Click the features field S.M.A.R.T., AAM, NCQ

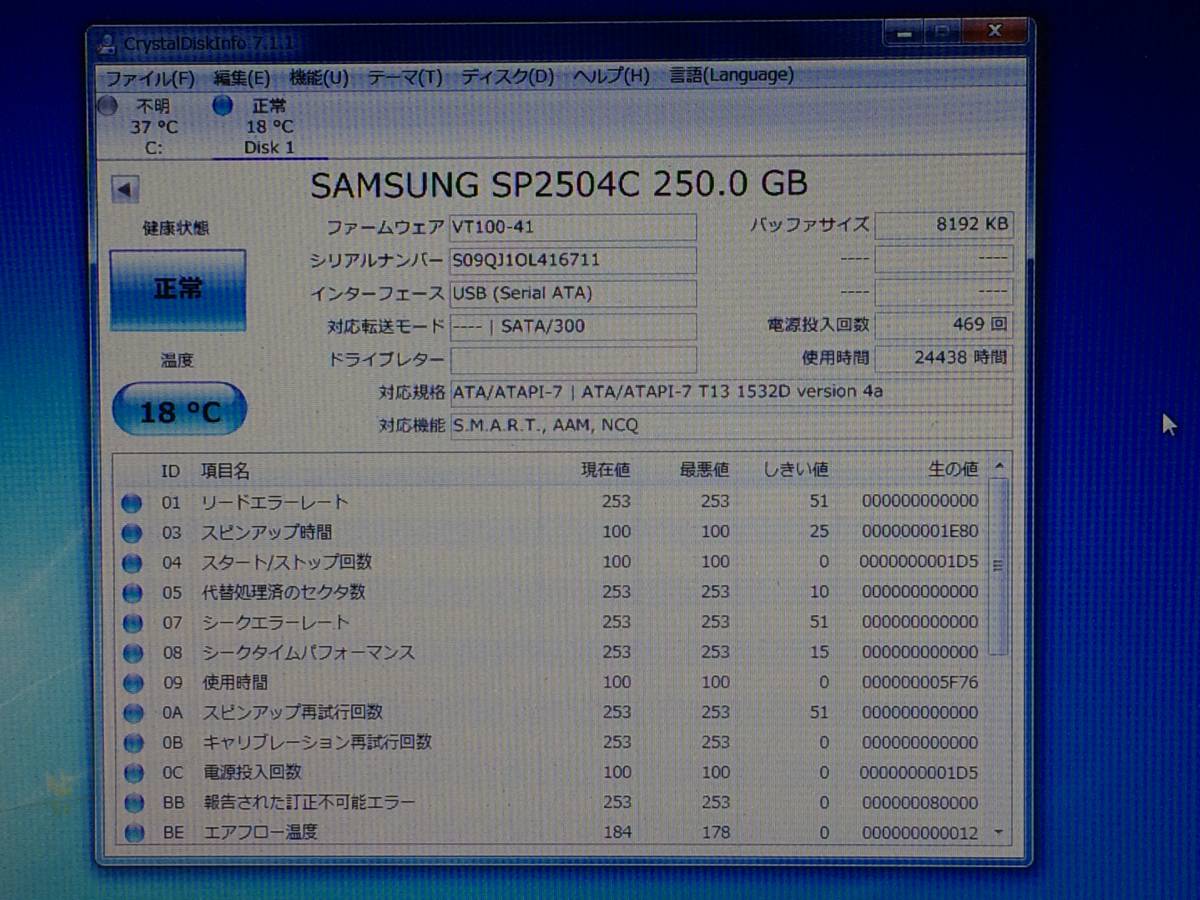click(731, 425)
